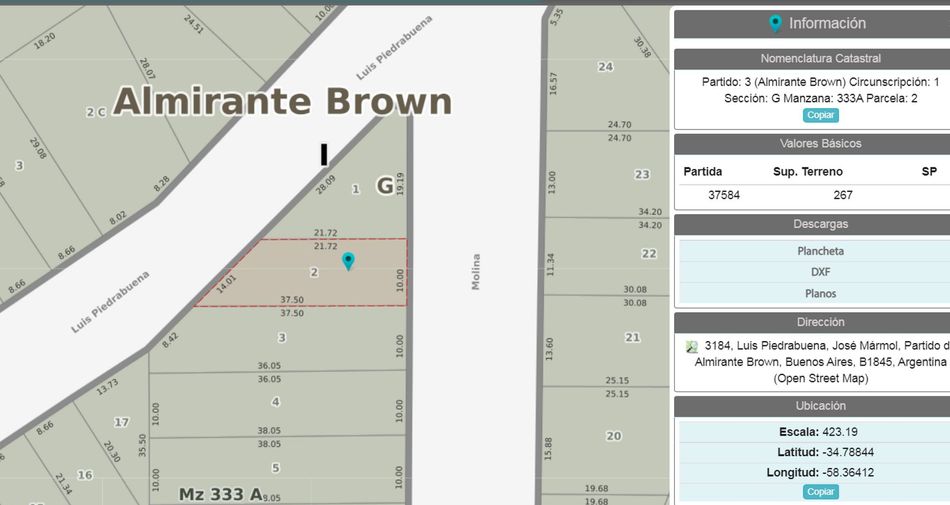Copy the Nomenclatura Catastral text
Image resolution: width=950 pixels, height=505 pixels.
(820, 115)
